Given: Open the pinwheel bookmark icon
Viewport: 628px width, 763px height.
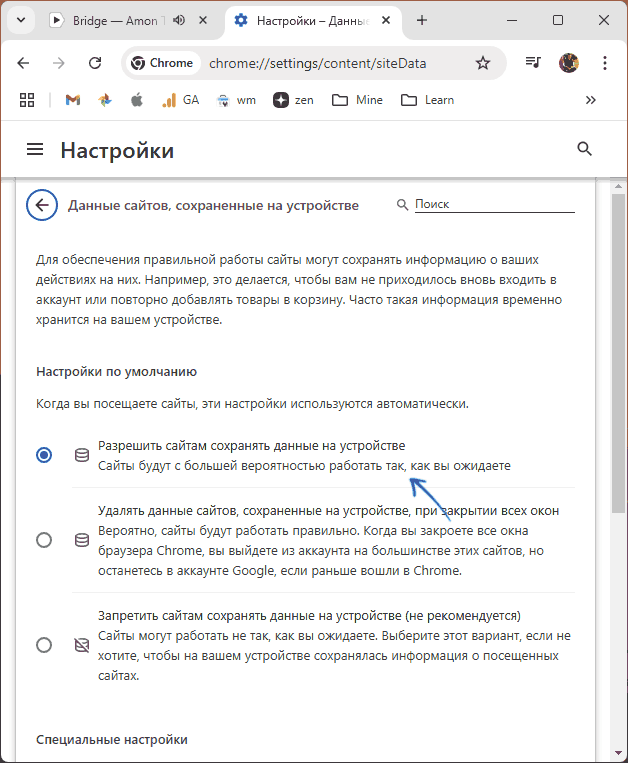Looking at the screenshot, I should [x=105, y=100].
